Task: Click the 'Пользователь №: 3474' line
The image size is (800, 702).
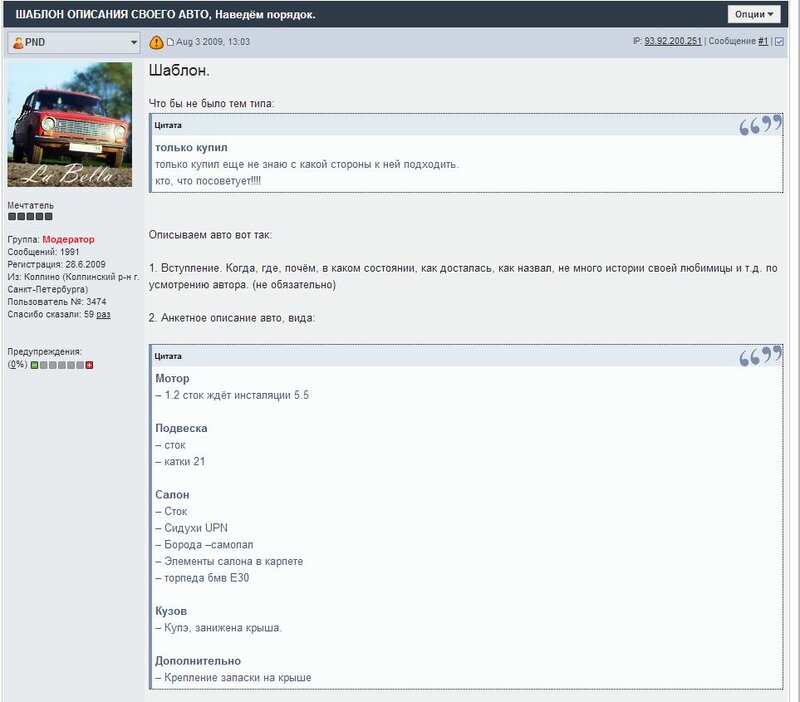Action: coord(57,302)
